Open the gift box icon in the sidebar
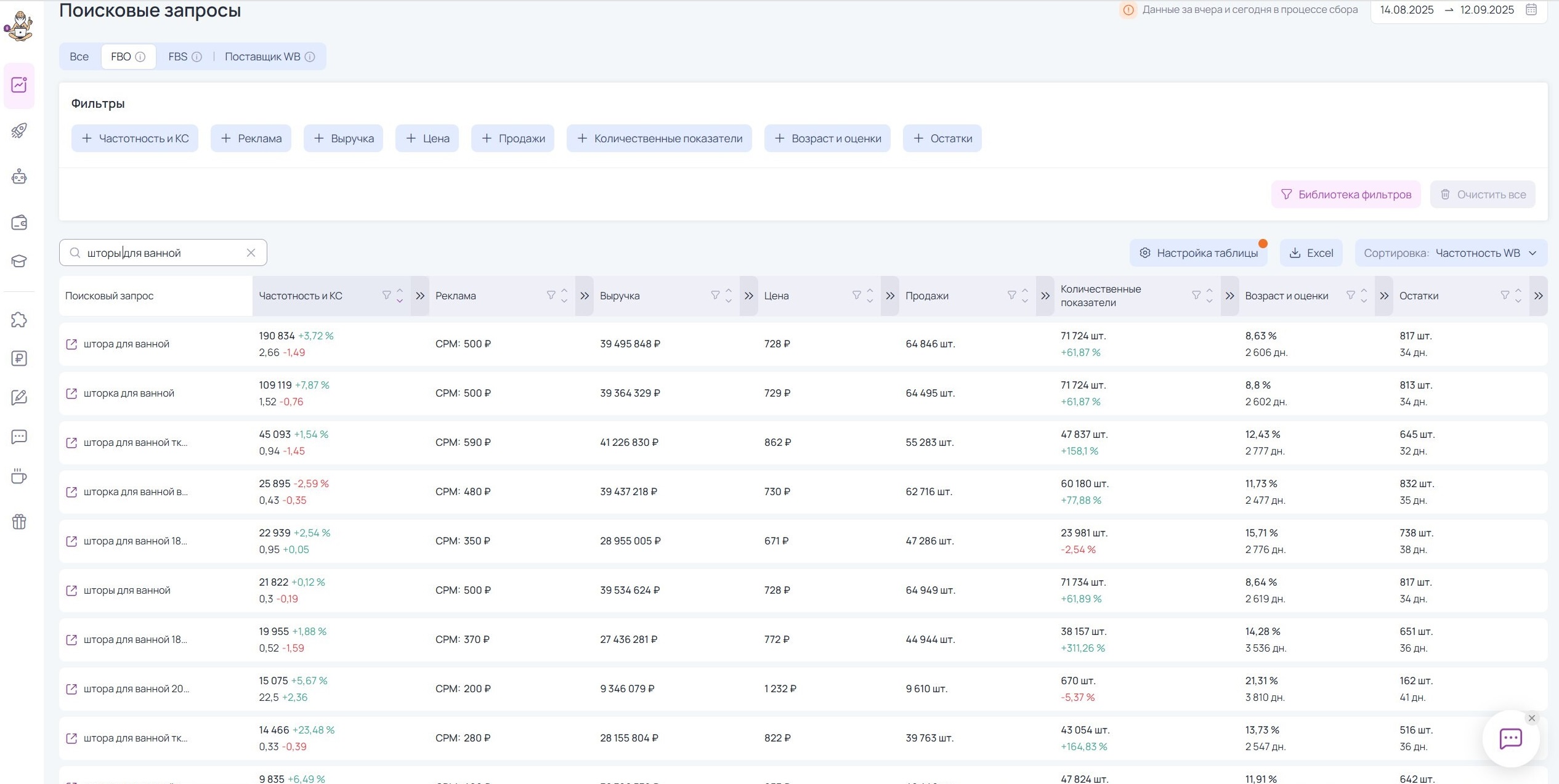The image size is (1559, 784). (19, 522)
